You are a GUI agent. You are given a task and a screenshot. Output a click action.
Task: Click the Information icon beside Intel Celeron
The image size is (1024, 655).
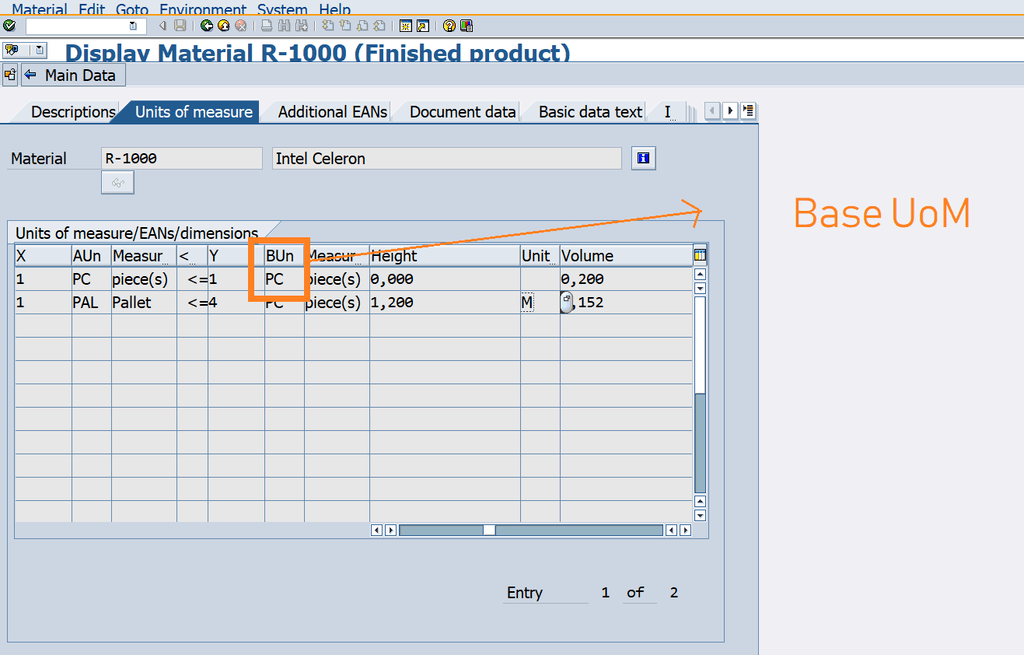click(642, 157)
